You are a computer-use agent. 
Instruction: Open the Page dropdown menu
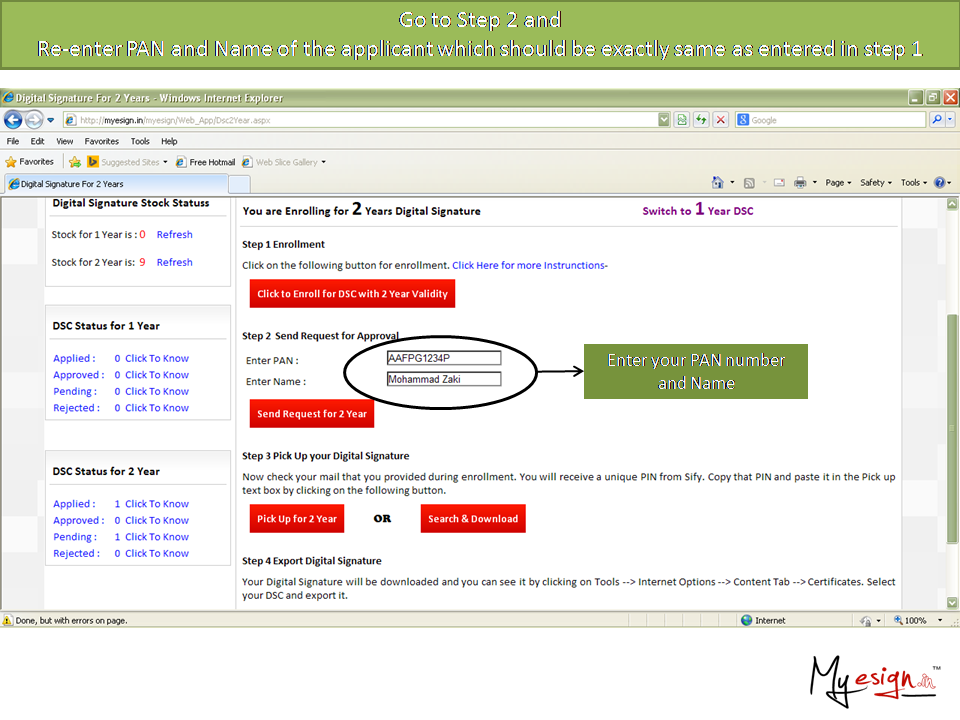pyautogui.click(x=838, y=183)
